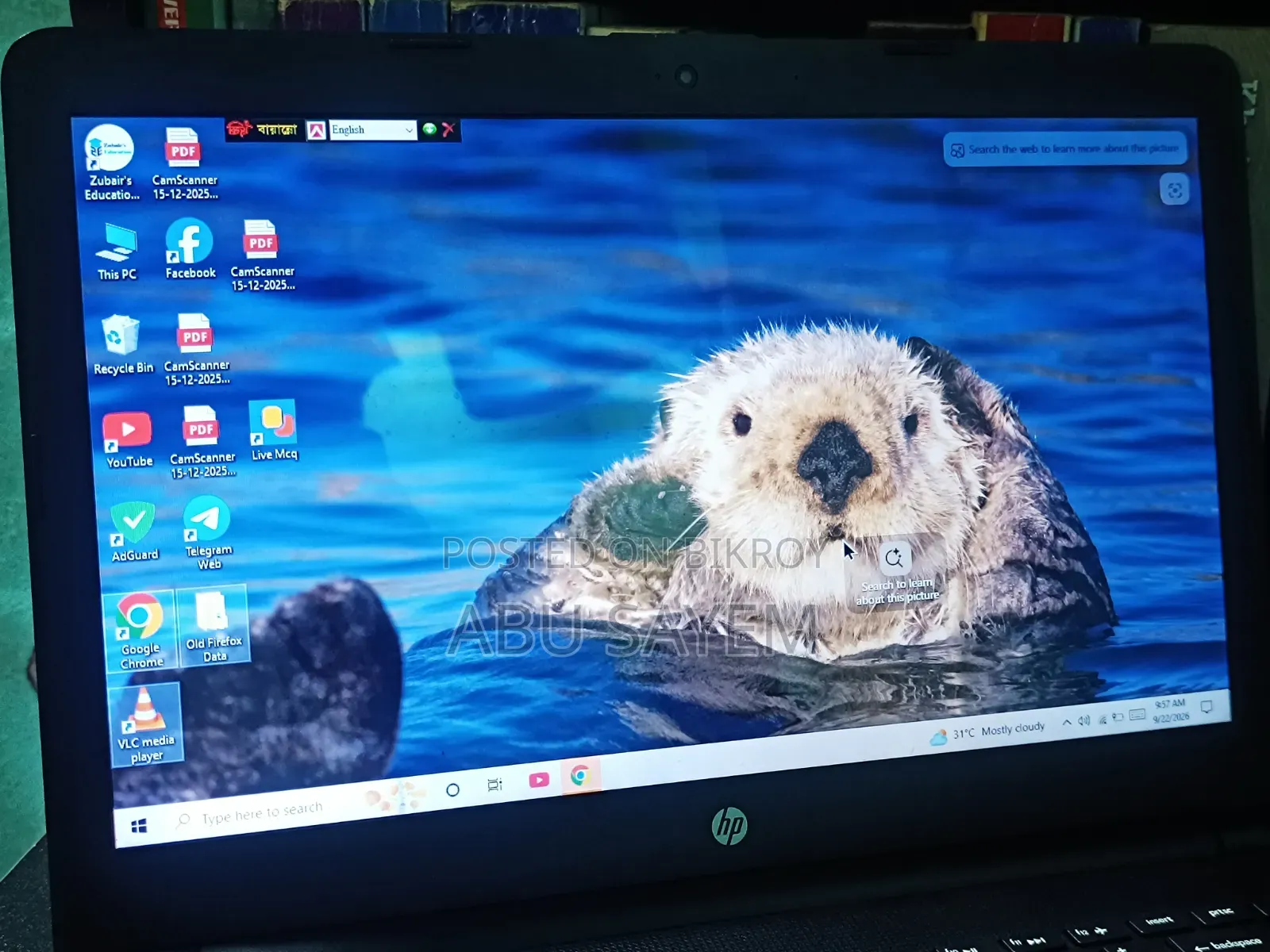Viewport: 1270px width, 952px height.
Task: Click the green round button on Bijoy toolbar
Action: pyautogui.click(x=429, y=129)
